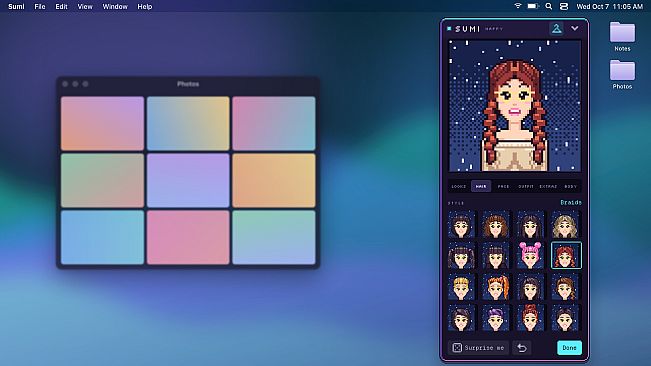
Task: Open the lavender gradient photo in Photos
Action: click(x=188, y=181)
